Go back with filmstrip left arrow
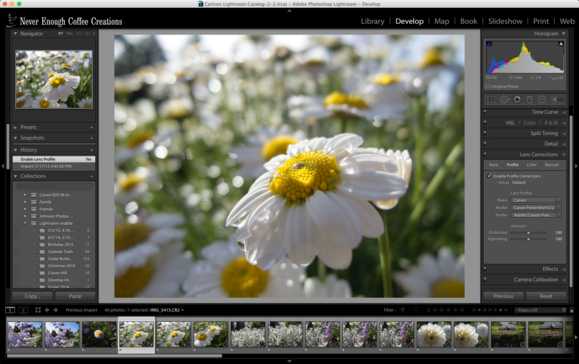Screen dimensions: 579x364 click(47, 310)
